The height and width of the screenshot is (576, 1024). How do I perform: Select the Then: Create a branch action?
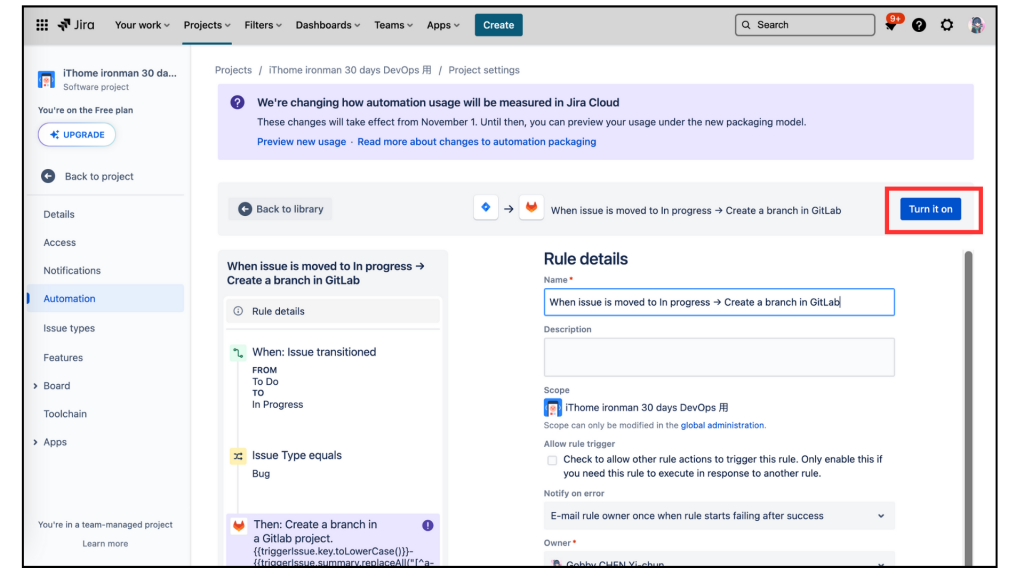(x=333, y=541)
